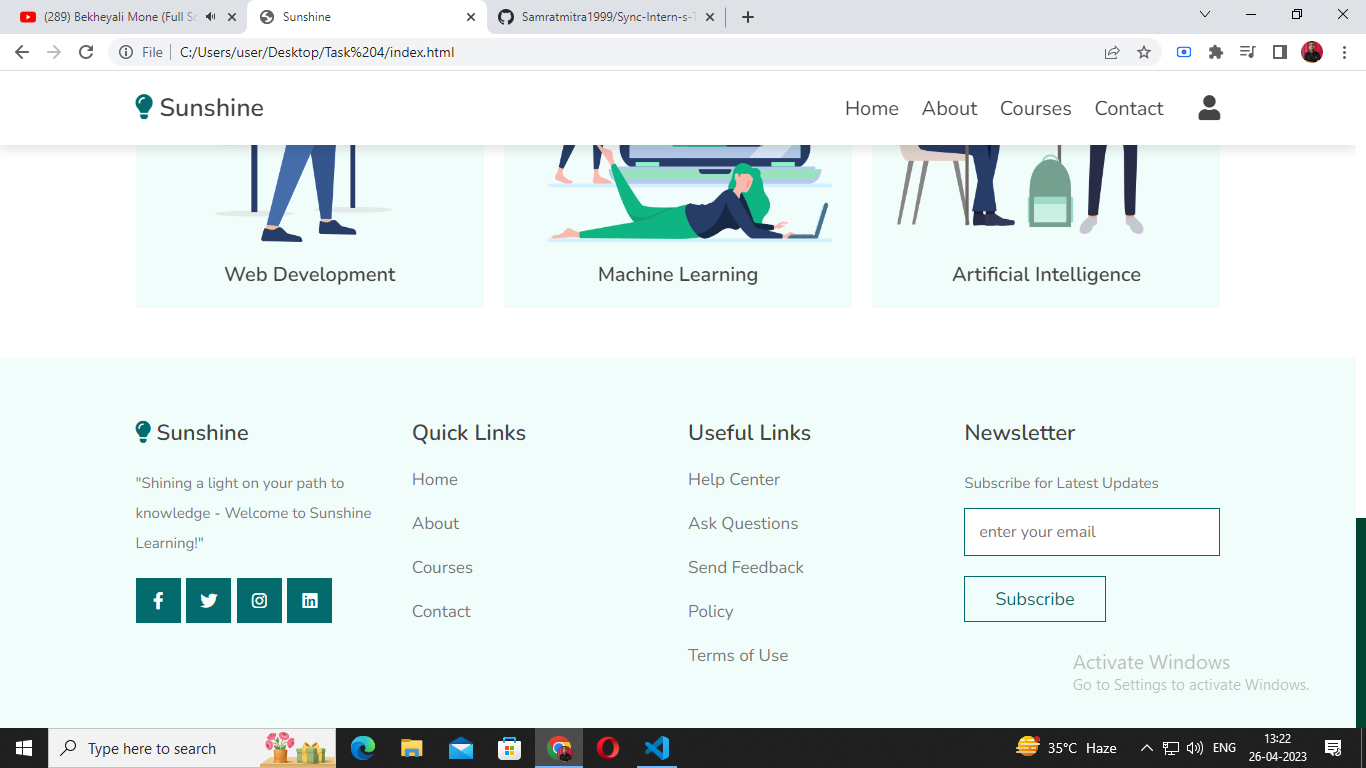The image size is (1366, 768).
Task: Open the Web Development course card
Action: [310, 226]
